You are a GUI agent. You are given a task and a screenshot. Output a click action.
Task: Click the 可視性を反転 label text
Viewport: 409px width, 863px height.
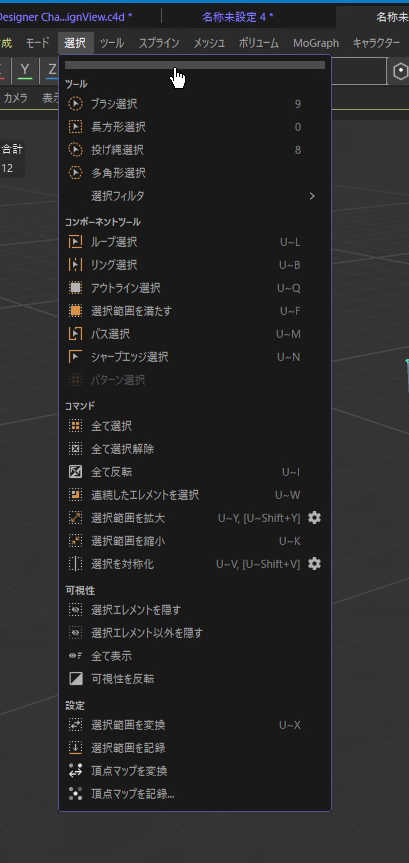[x=123, y=679]
